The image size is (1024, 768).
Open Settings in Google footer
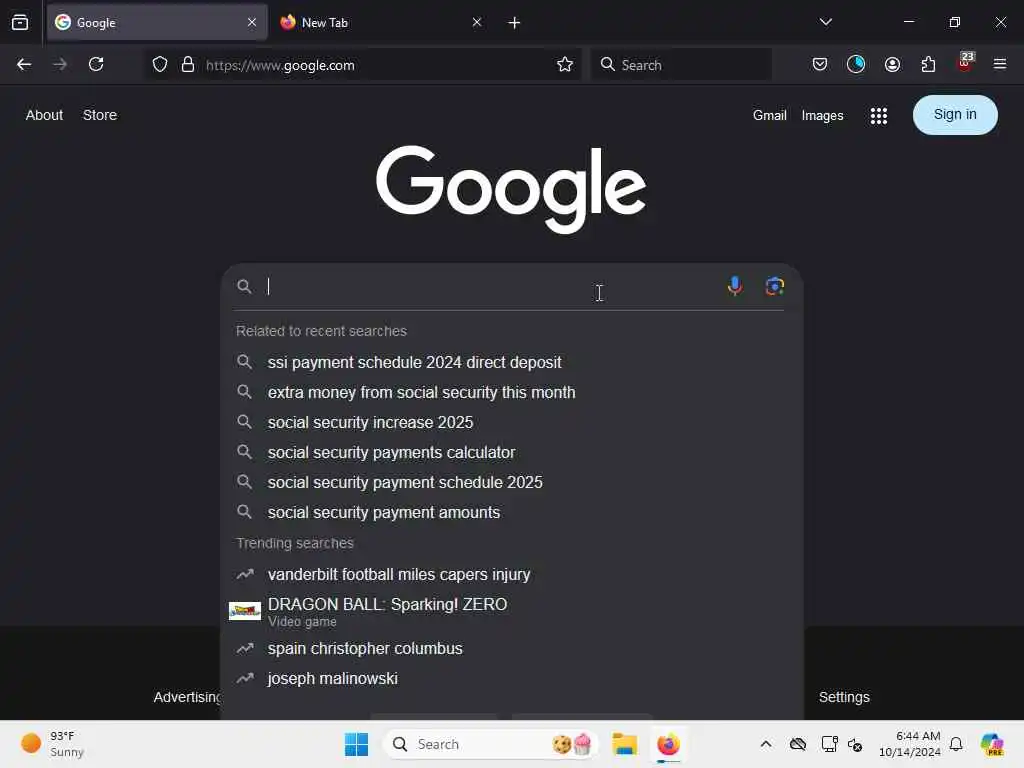click(844, 697)
